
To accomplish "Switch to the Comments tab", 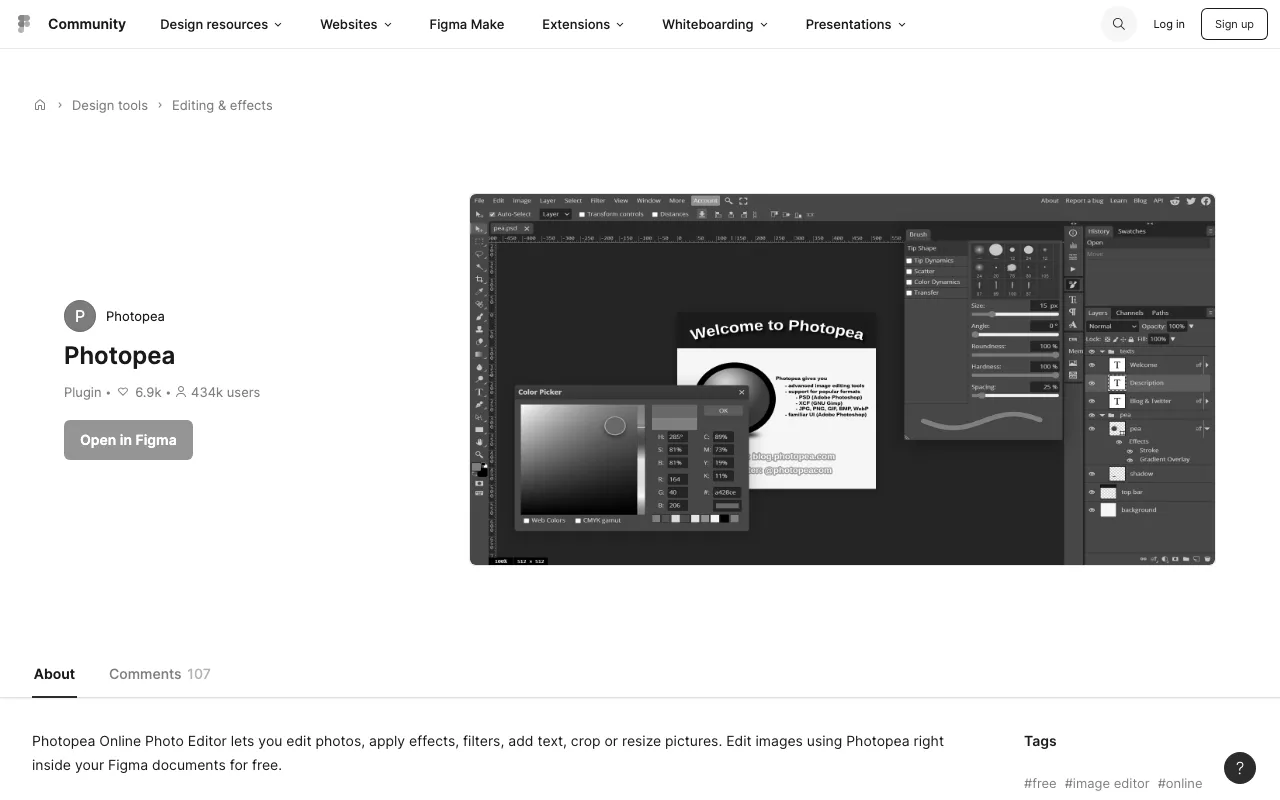I will tap(160, 674).
